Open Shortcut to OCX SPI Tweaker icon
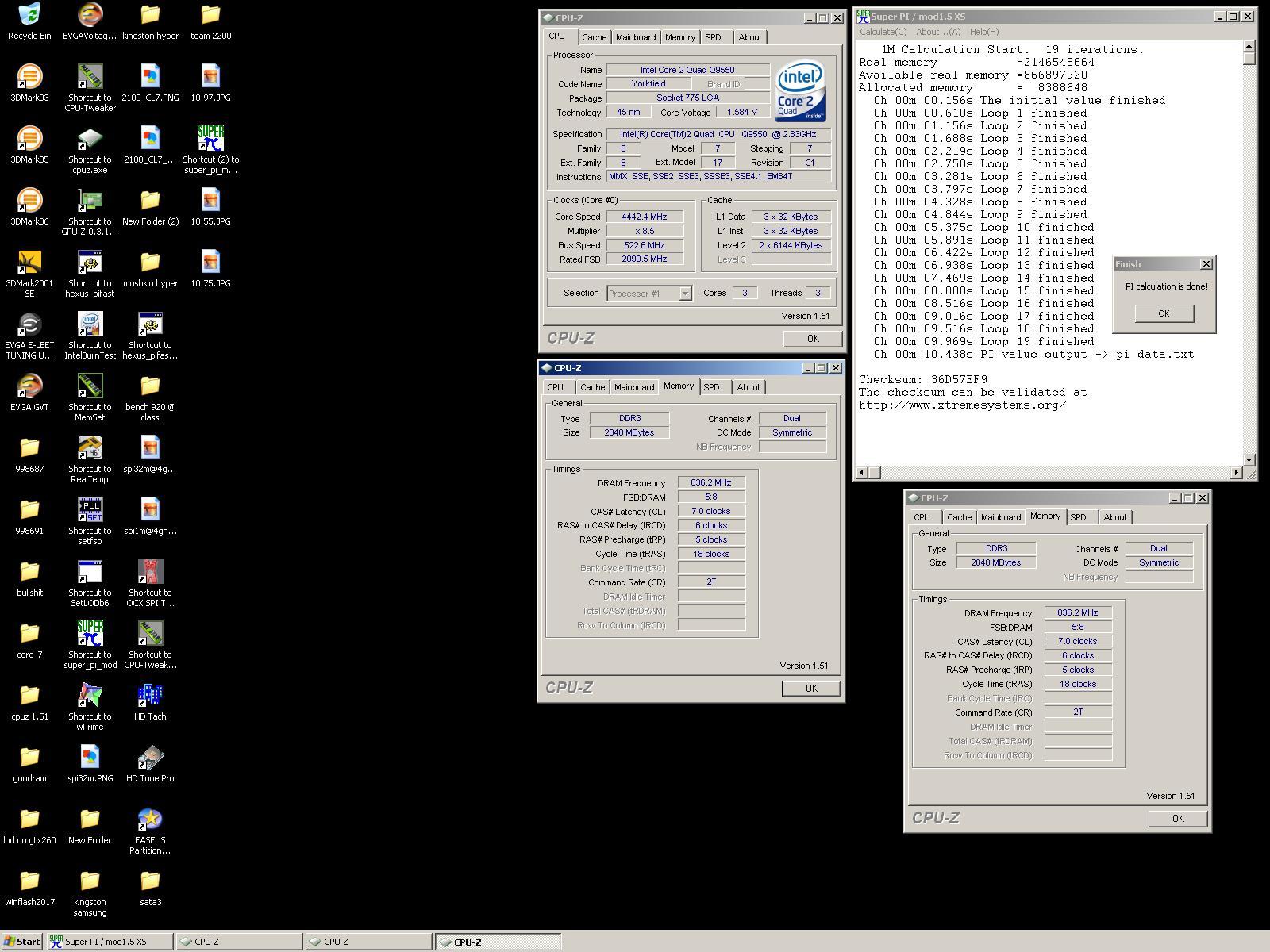Viewport: 1270px width, 952px height. coord(150,583)
